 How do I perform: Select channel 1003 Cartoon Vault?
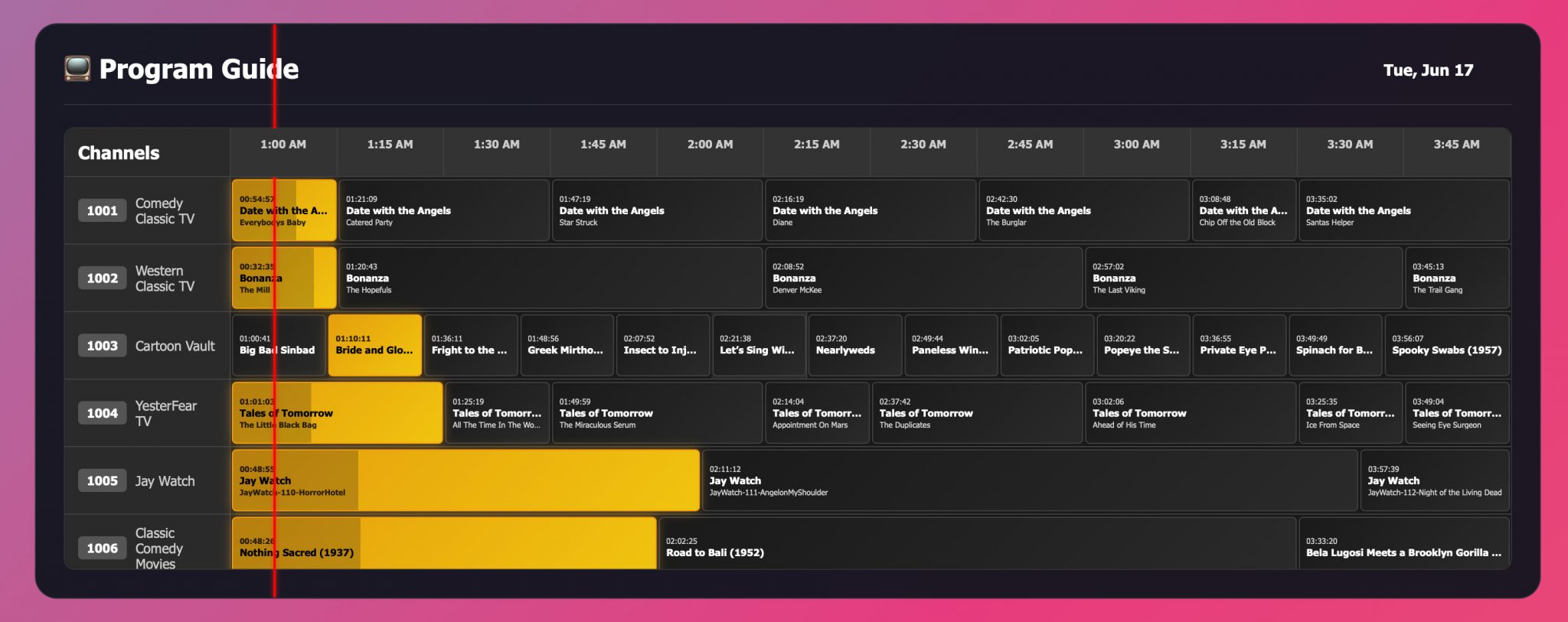coord(147,345)
